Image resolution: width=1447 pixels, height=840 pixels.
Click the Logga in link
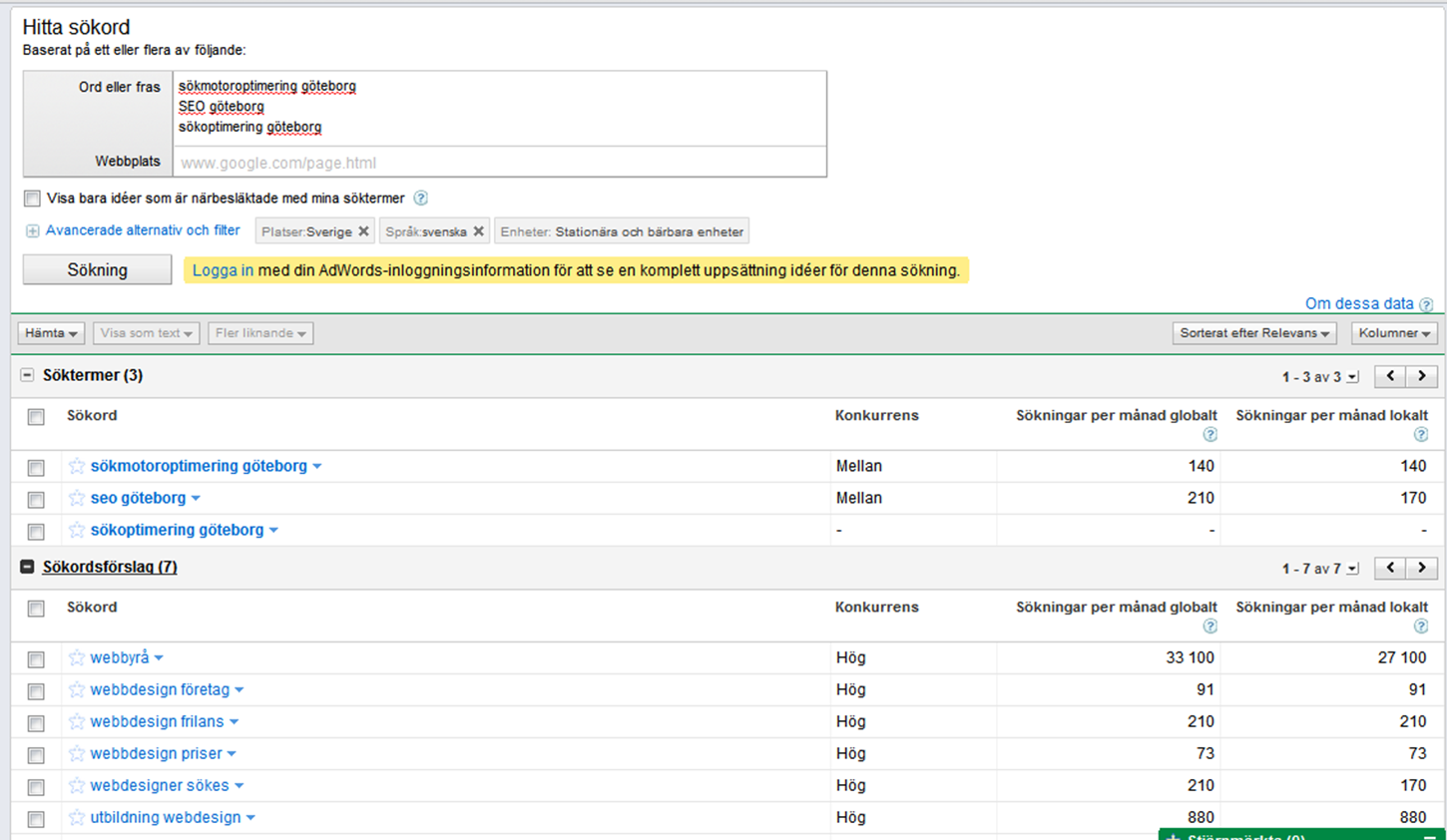223,270
